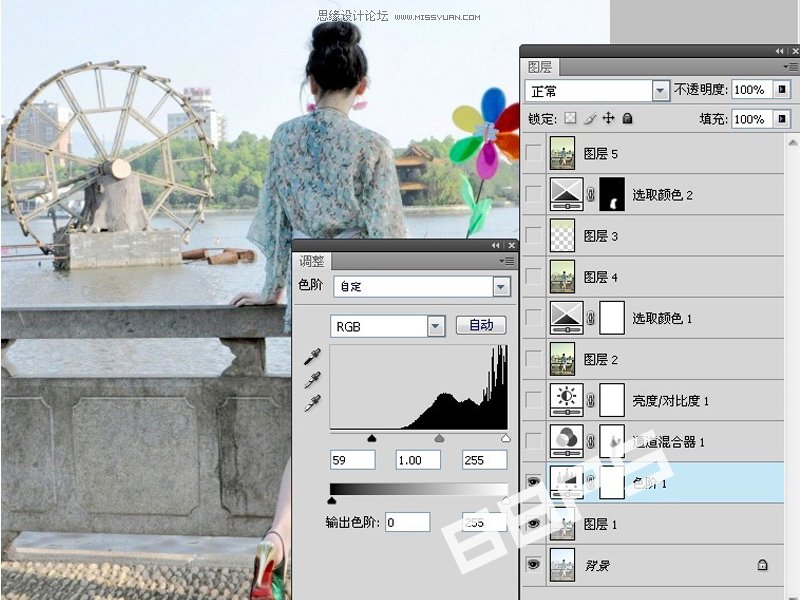The width and height of the screenshot is (800, 600).
Task: Hide the 色阶 1 layer
Action: [x=534, y=482]
